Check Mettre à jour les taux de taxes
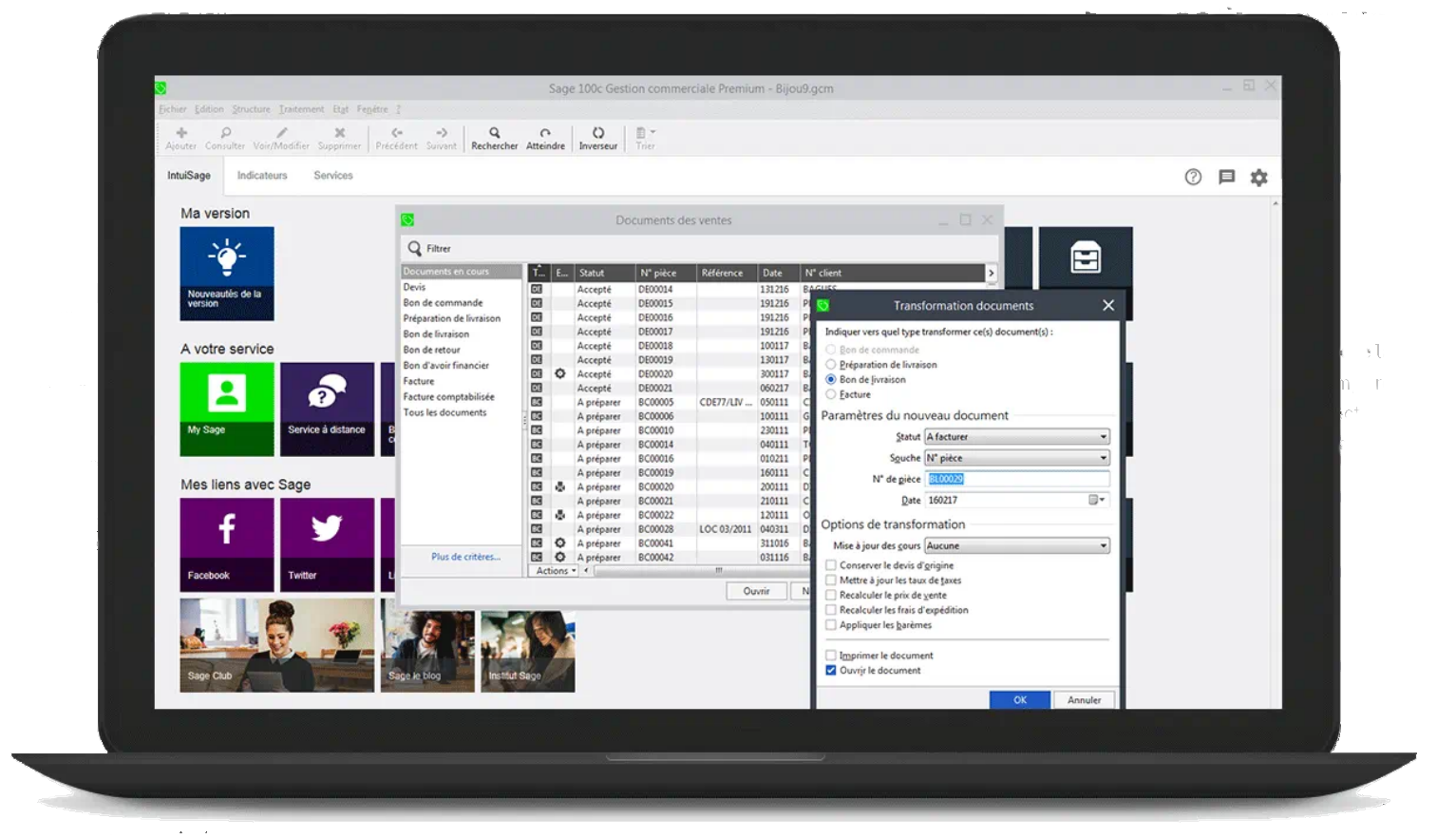 [x=831, y=580]
